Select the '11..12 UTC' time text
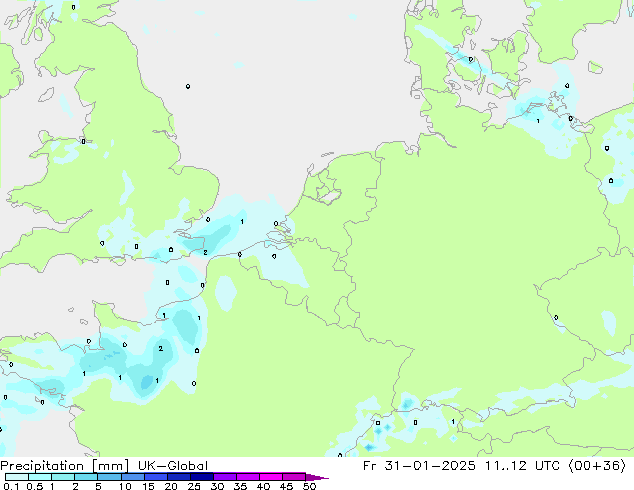Screen dimensions: 634x490 point(522,466)
